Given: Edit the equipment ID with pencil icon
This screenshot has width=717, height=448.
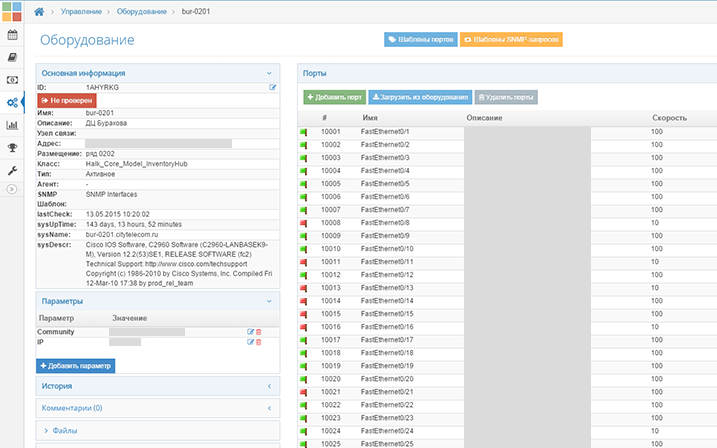Looking at the screenshot, I should tap(273, 88).
